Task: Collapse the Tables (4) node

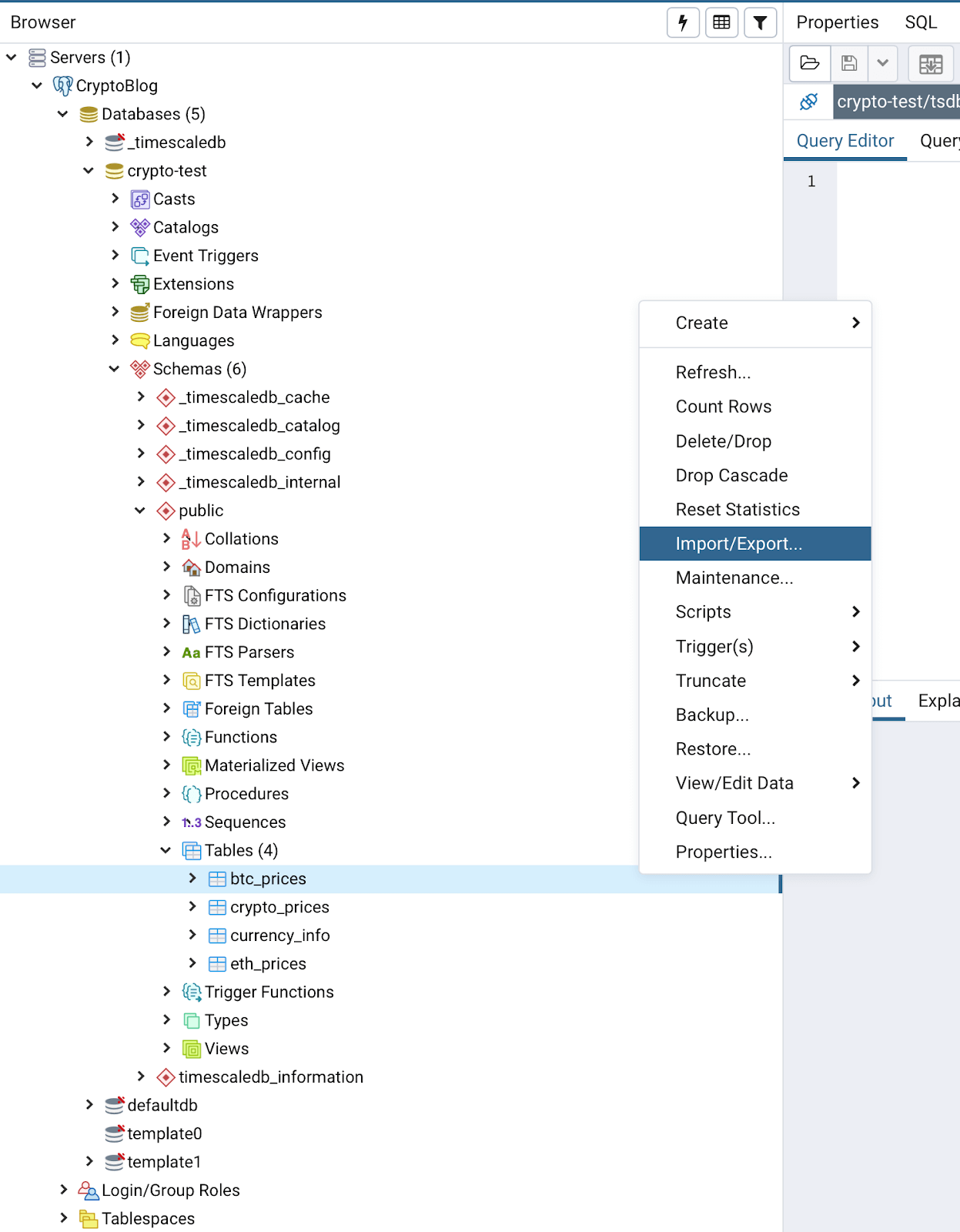Action: [x=166, y=850]
